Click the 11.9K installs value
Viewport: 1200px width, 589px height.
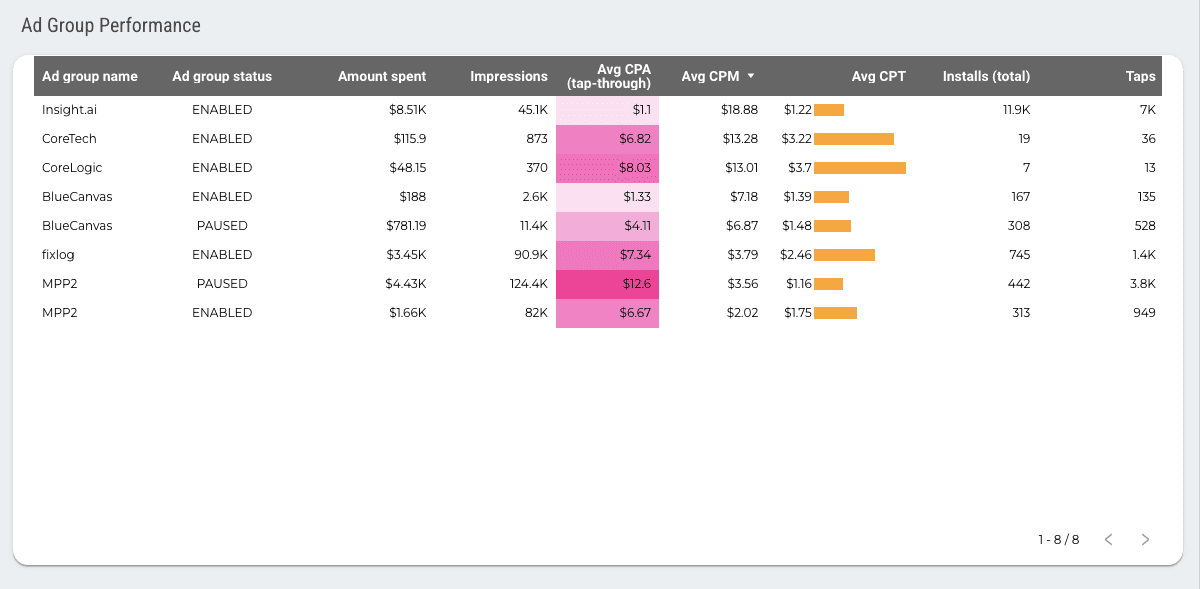tap(1016, 109)
